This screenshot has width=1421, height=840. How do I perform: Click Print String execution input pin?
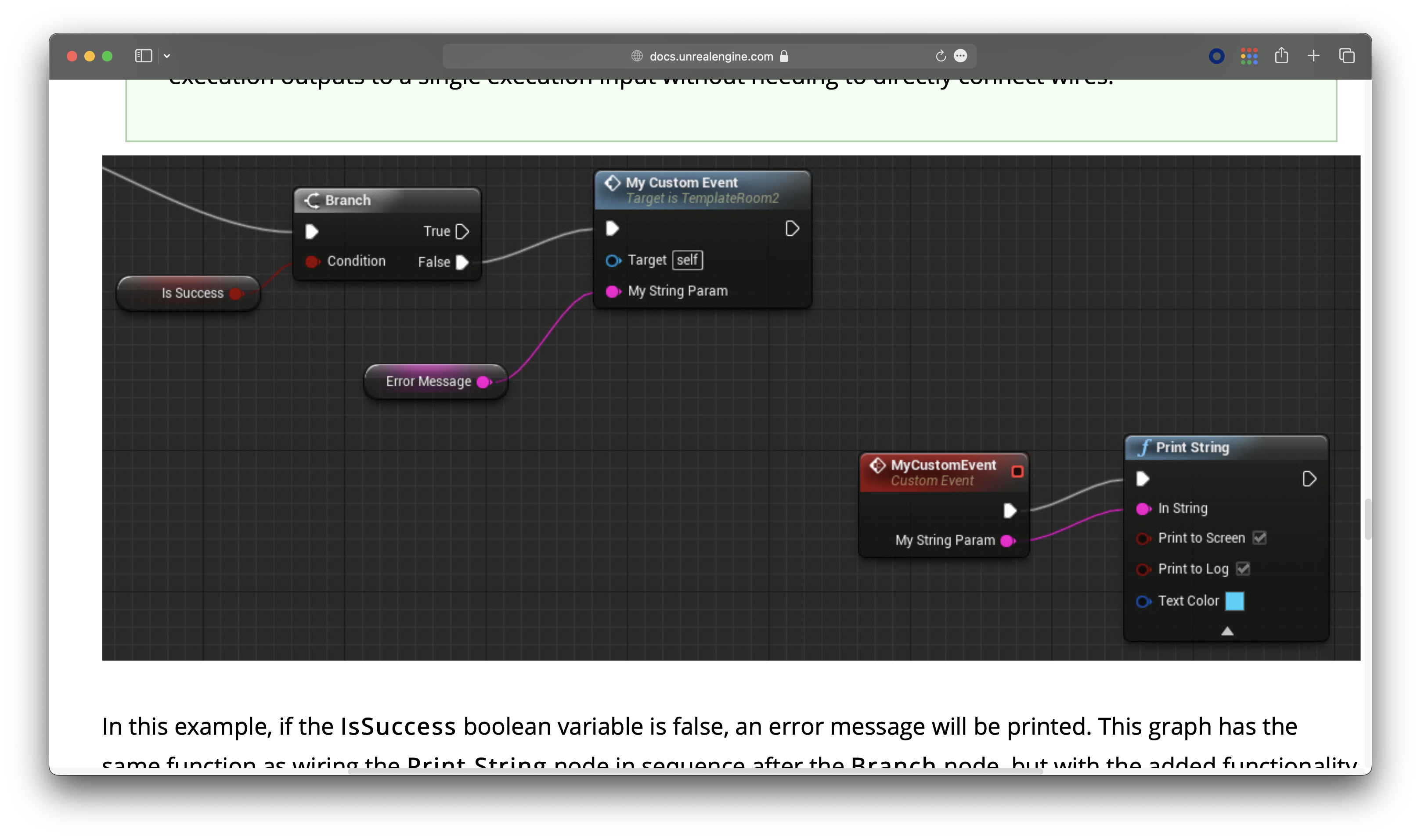1142,479
